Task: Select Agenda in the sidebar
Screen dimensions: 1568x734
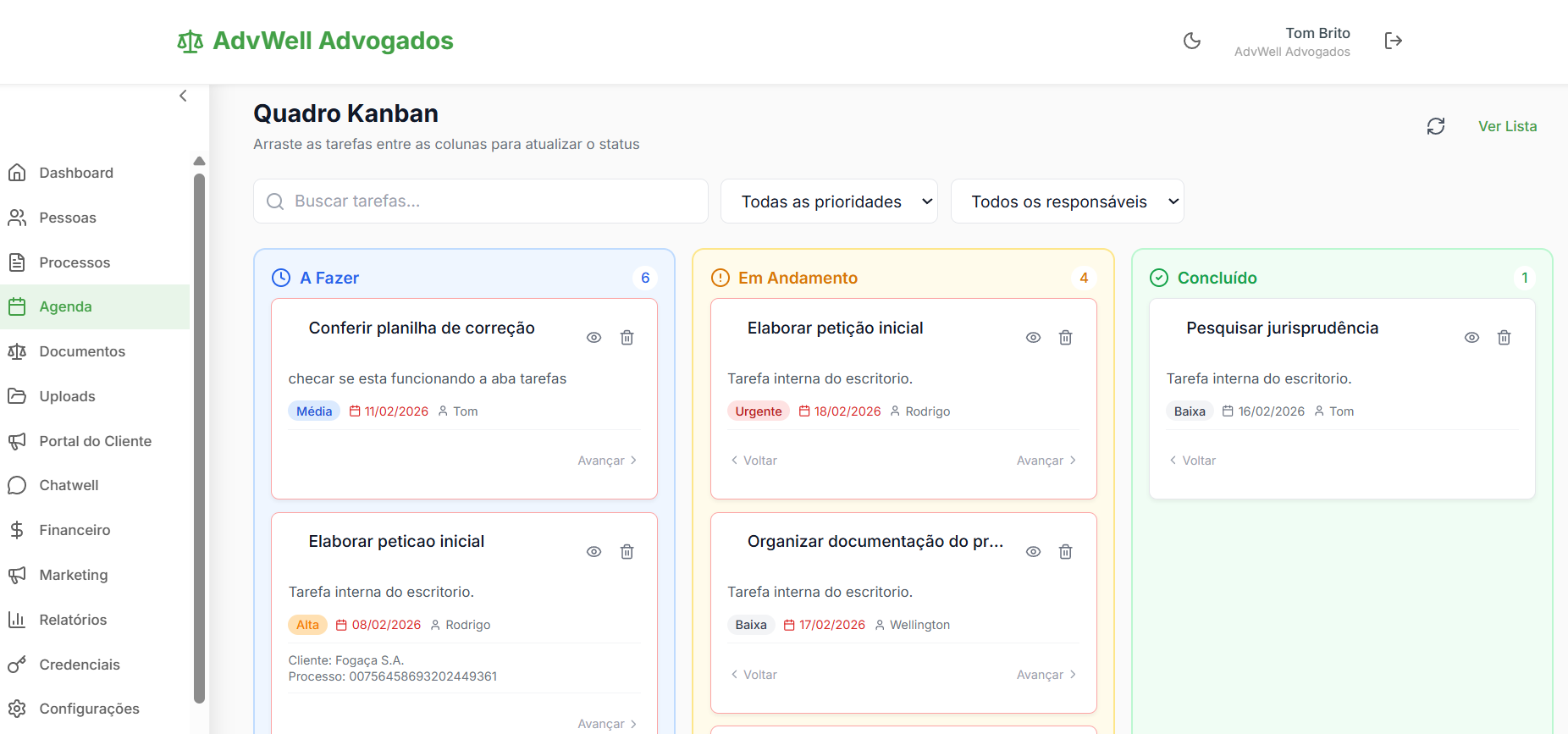Action: tap(95, 306)
